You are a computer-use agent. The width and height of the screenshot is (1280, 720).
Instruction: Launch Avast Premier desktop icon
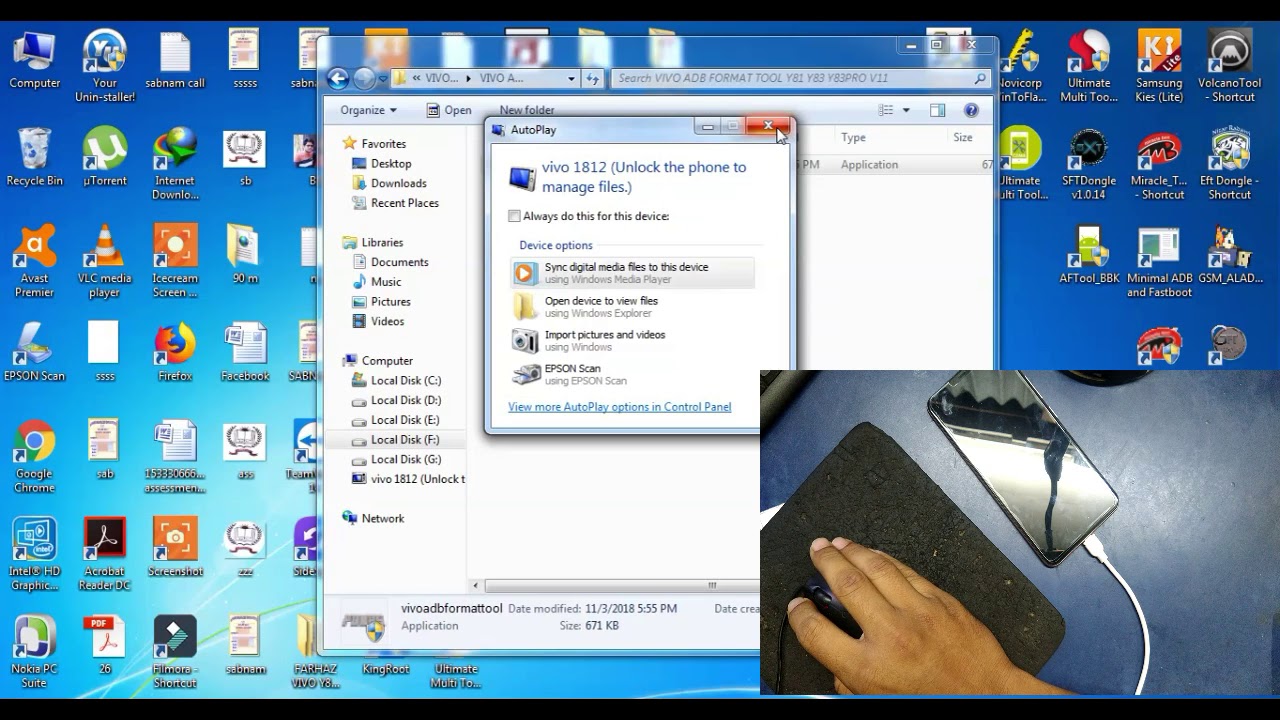(34, 262)
